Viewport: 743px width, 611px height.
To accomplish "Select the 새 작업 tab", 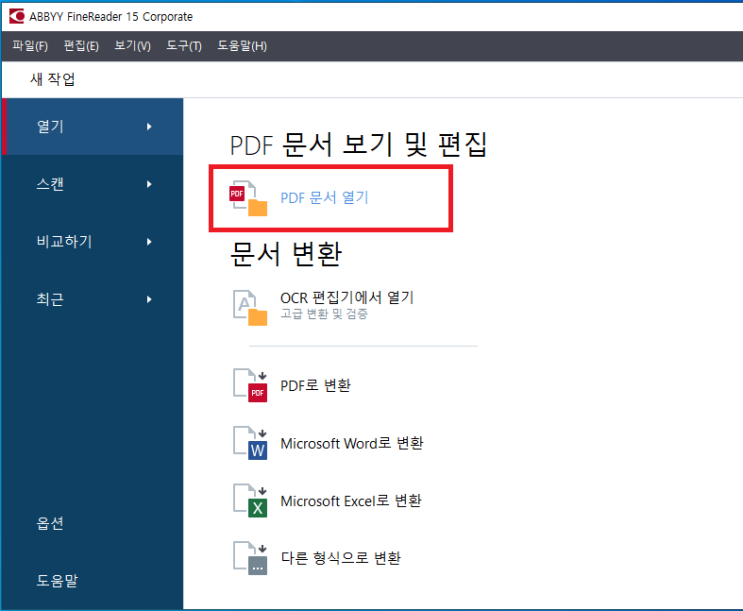I will pyautogui.click(x=53, y=79).
